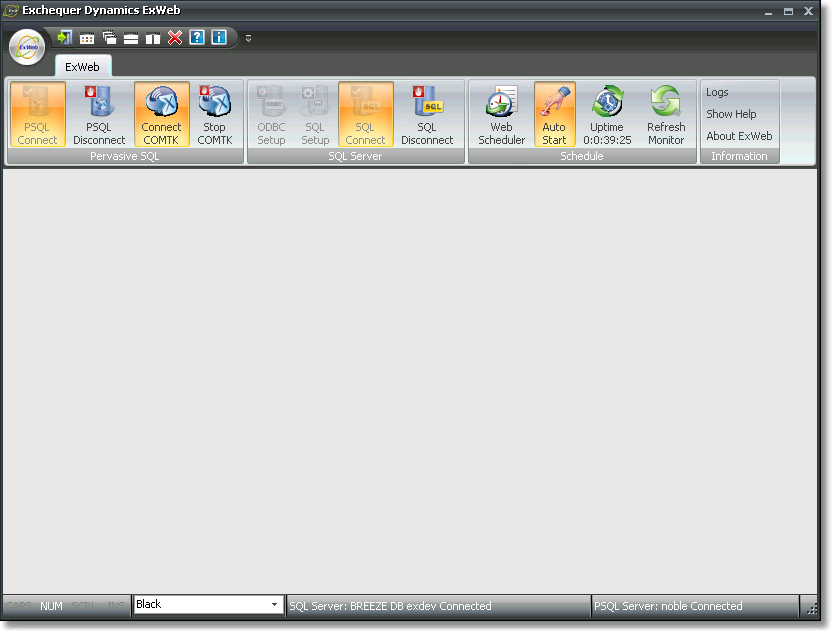Screen dimensions: 836x638
Task: Toggle the Auto Start button
Action: tap(554, 115)
